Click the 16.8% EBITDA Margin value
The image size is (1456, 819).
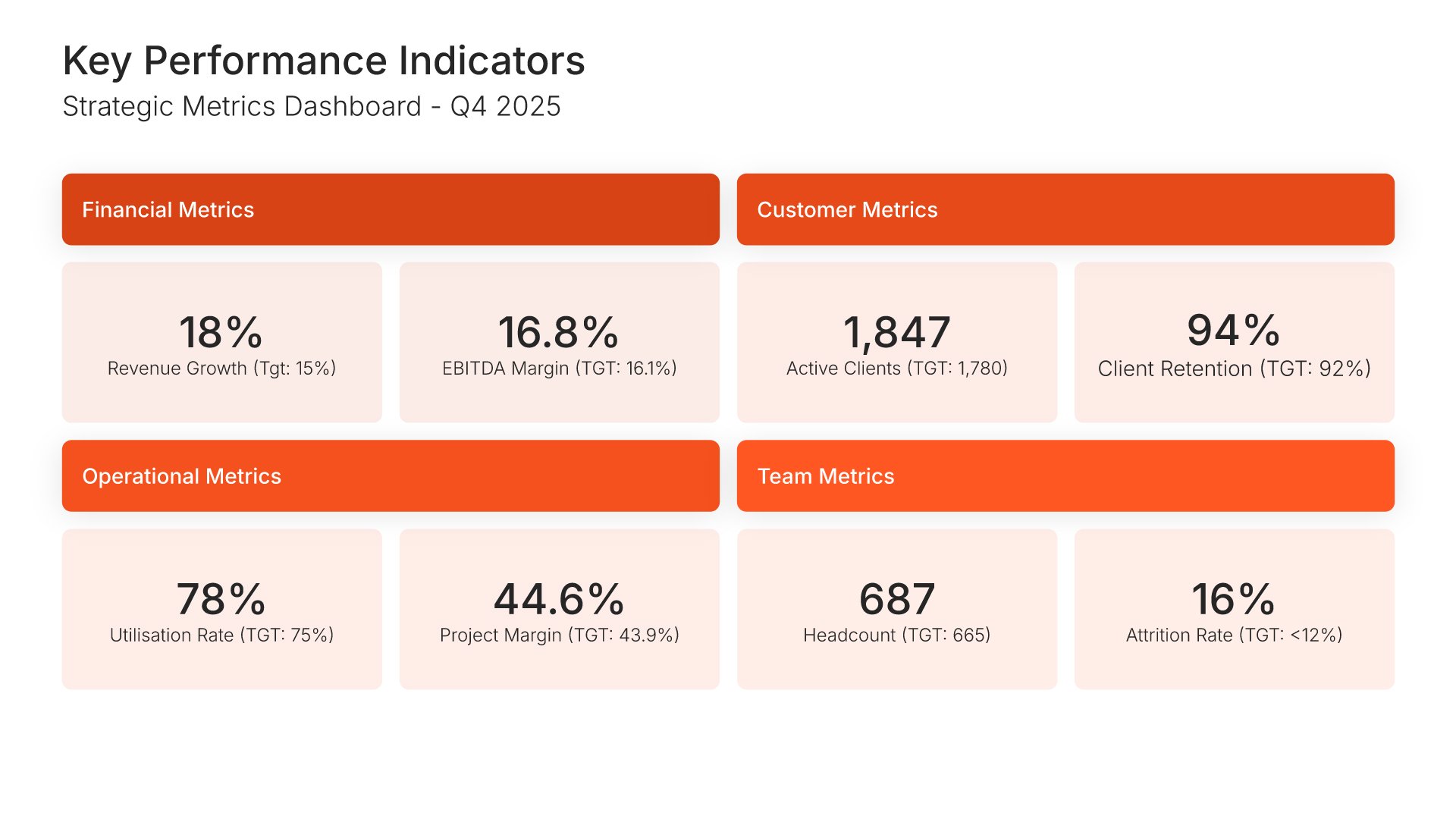559,331
